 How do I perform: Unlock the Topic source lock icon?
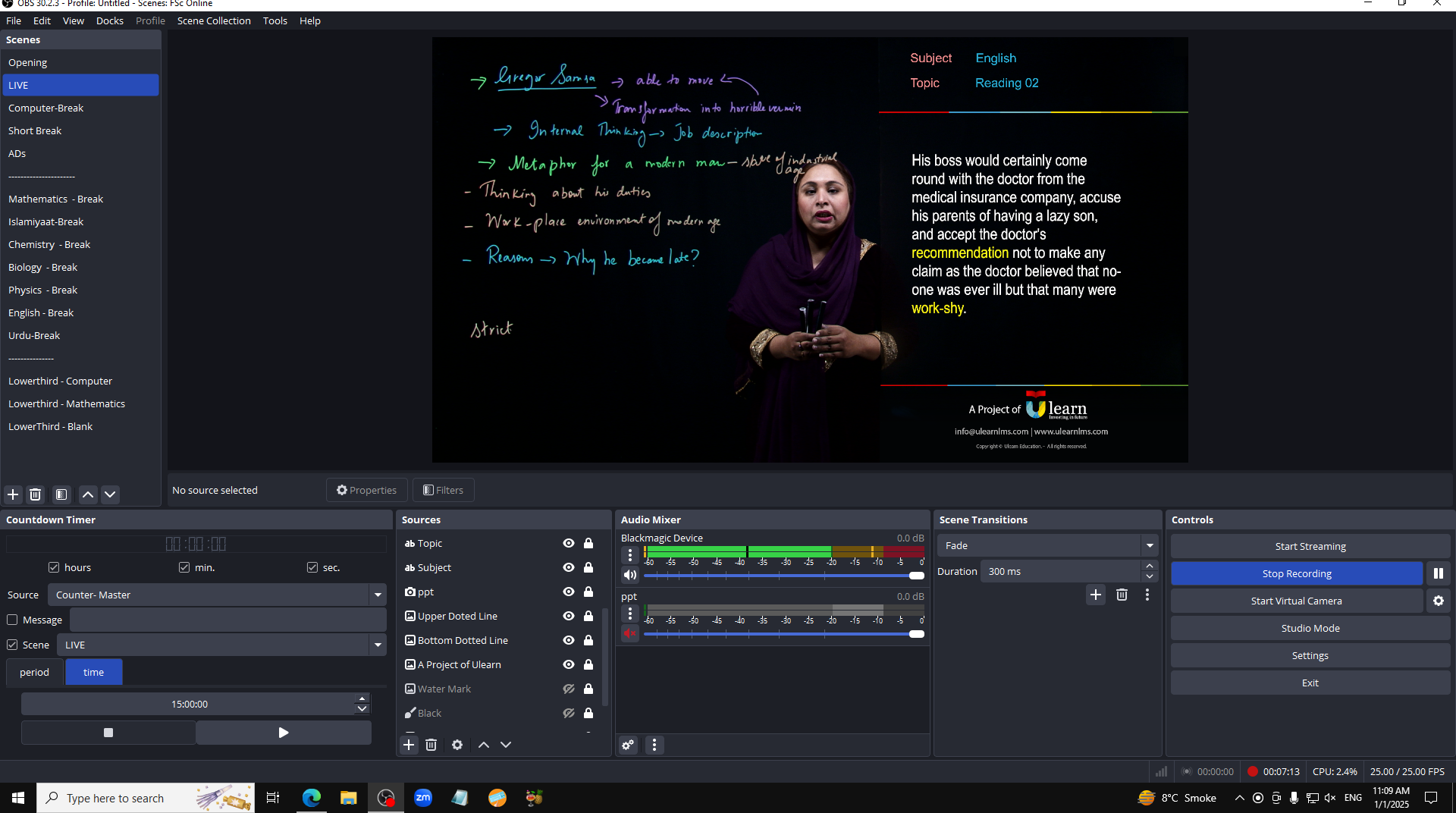(x=588, y=543)
